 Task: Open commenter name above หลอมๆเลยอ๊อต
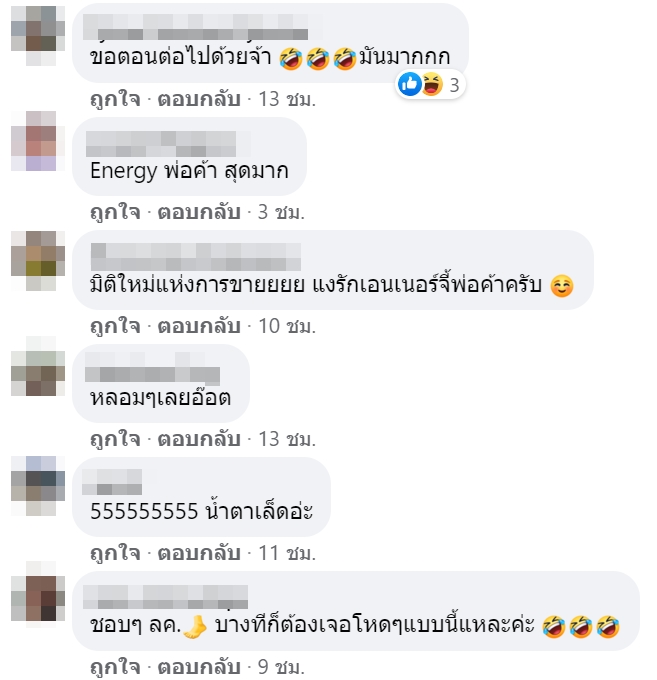152,368
